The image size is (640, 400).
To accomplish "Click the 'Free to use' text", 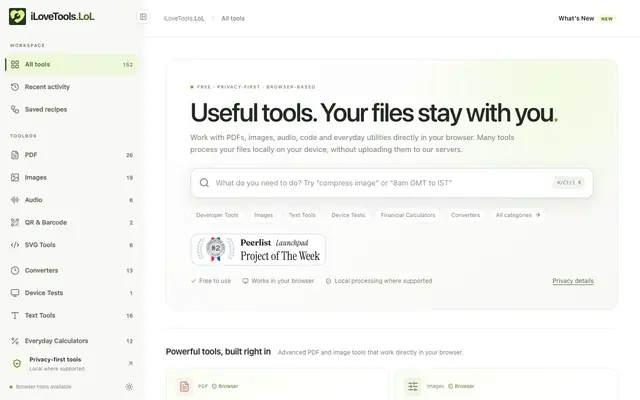I will [x=215, y=281].
